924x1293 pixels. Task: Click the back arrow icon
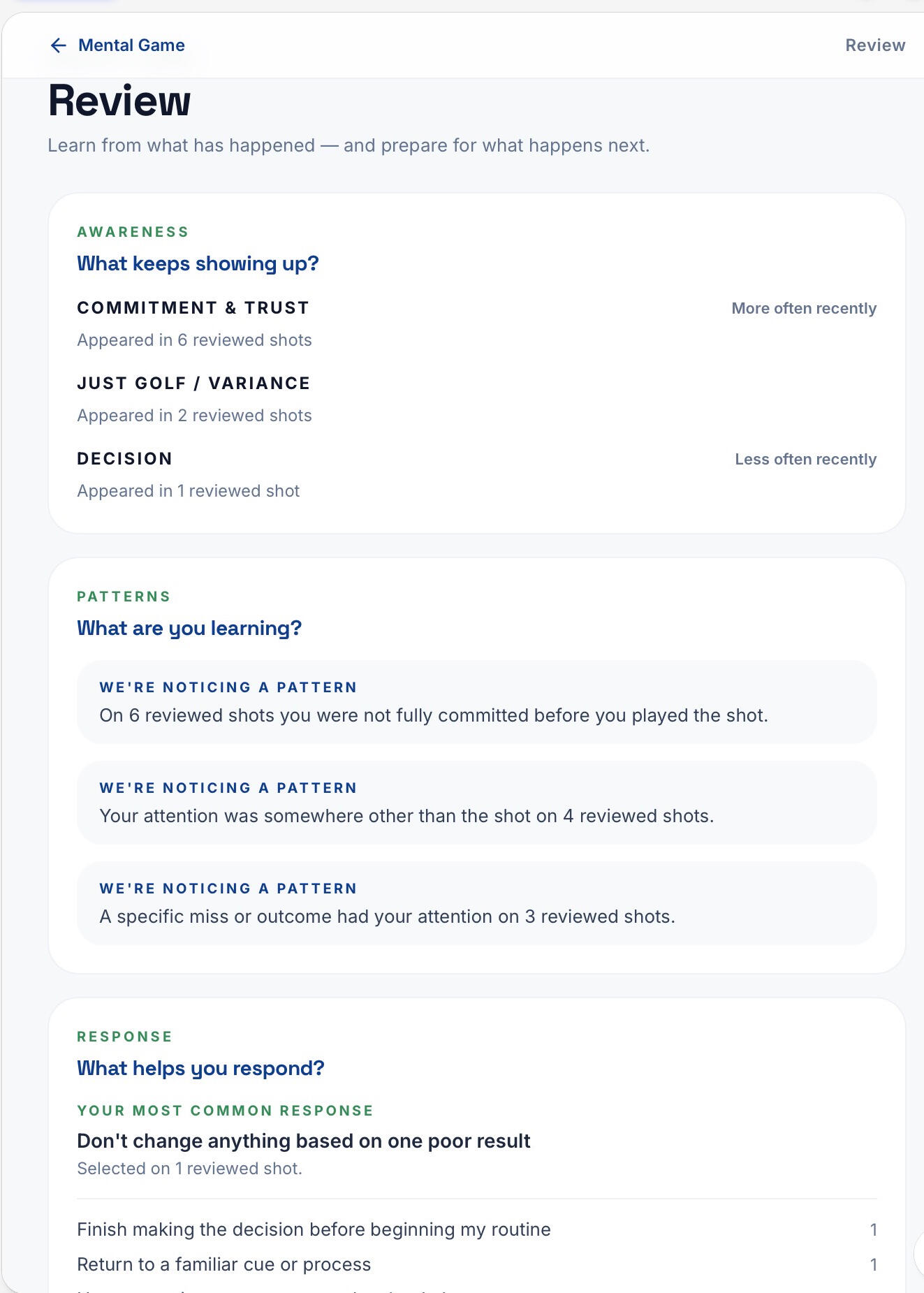click(59, 45)
